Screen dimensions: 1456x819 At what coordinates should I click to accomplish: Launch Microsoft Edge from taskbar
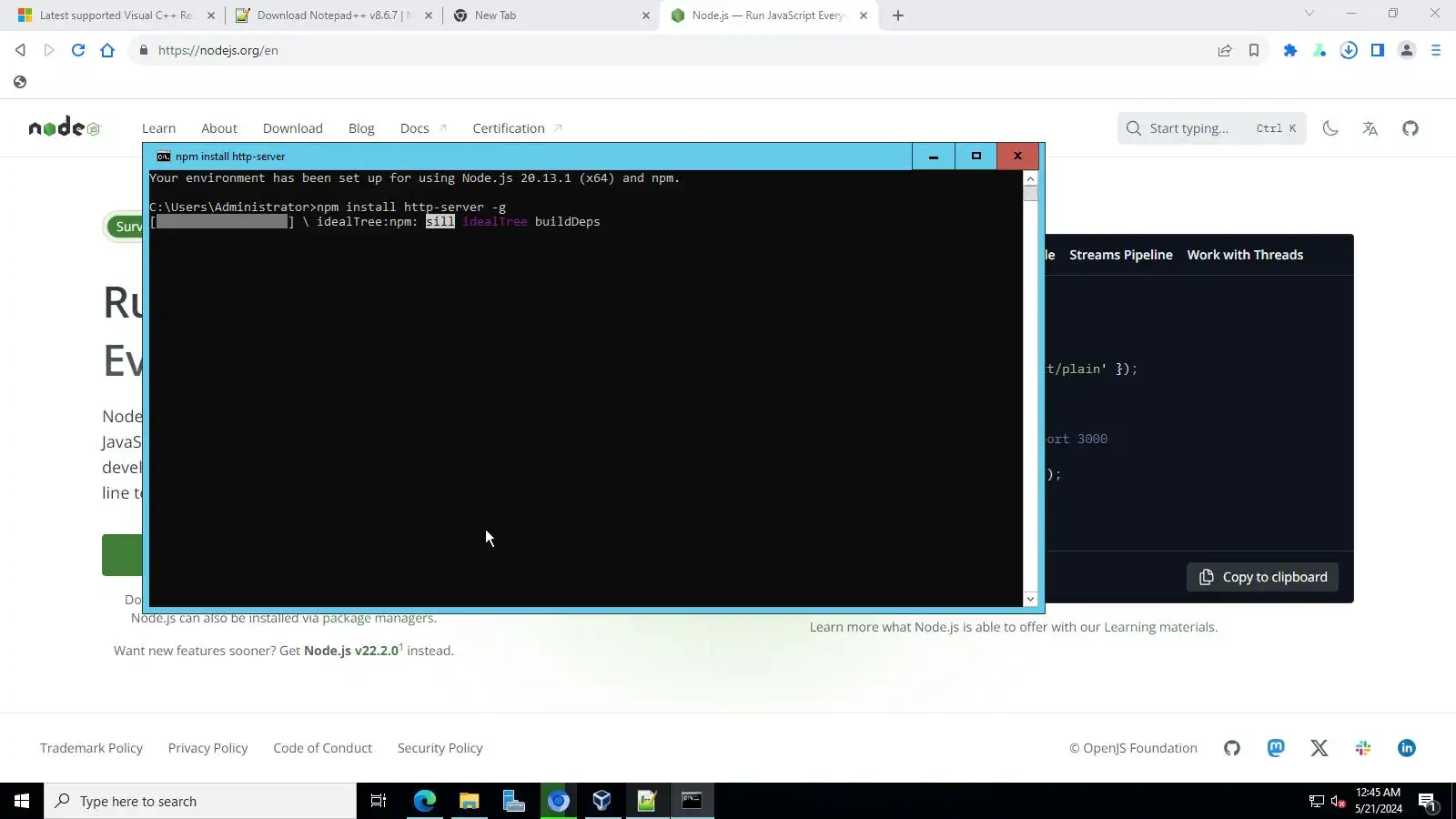click(x=425, y=801)
